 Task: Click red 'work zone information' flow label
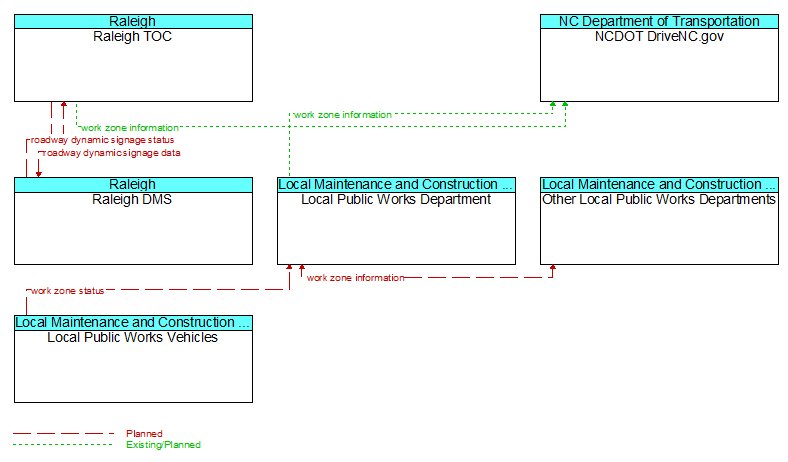point(355,278)
